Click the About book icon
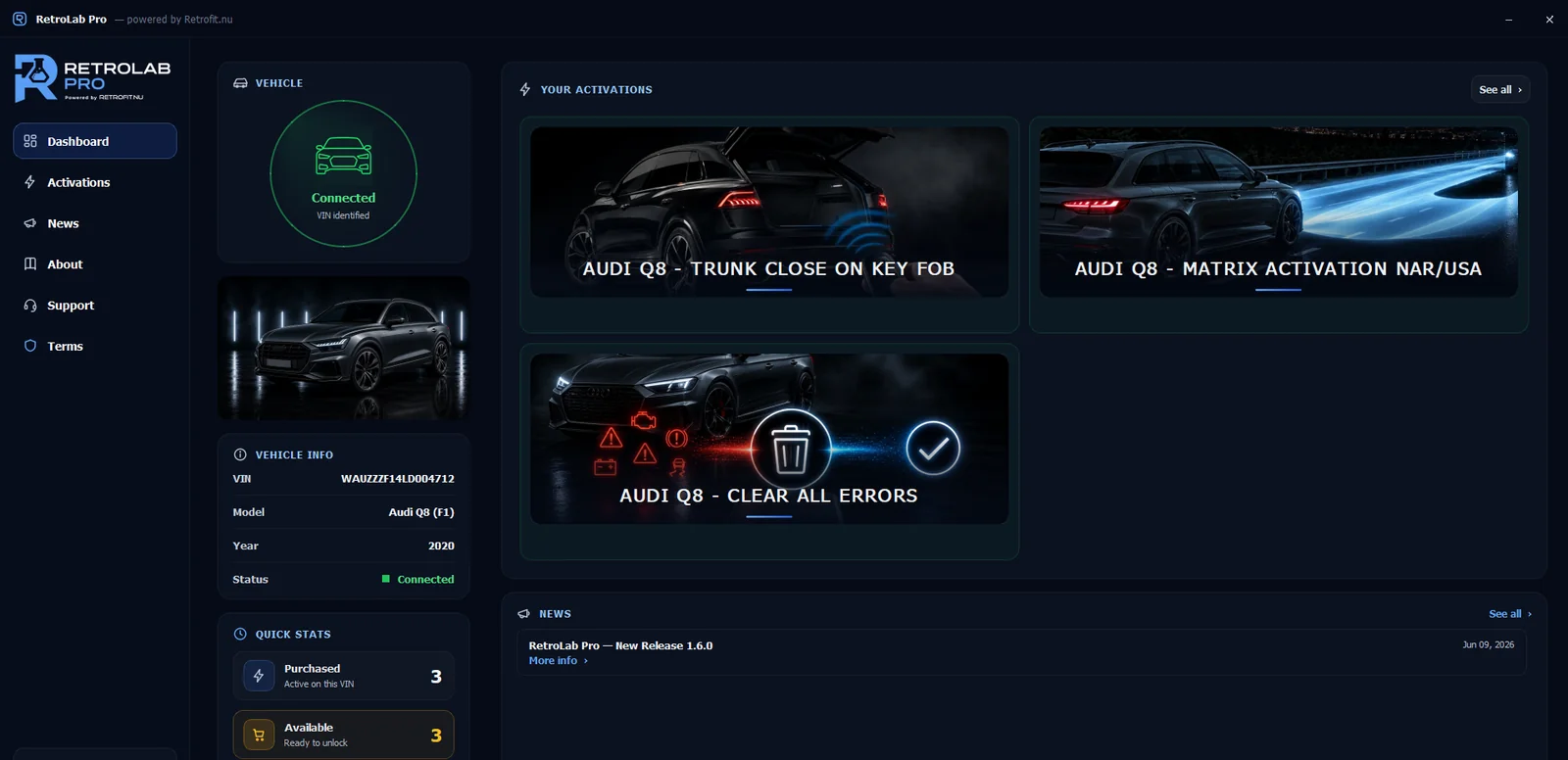Screen dimensions: 1568x760 [30, 264]
